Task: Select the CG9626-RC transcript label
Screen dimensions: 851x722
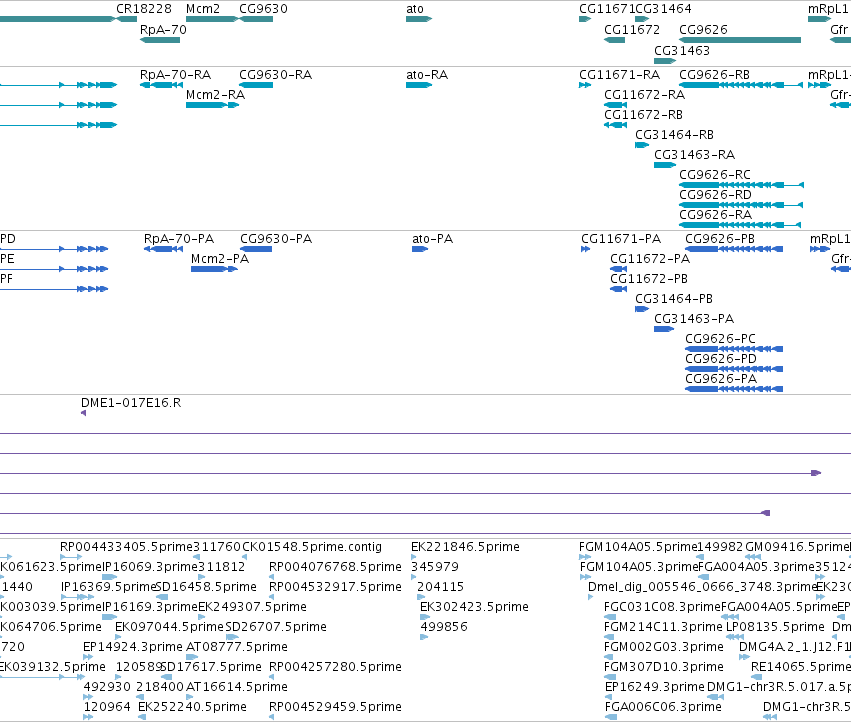Action: [x=715, y=175]
